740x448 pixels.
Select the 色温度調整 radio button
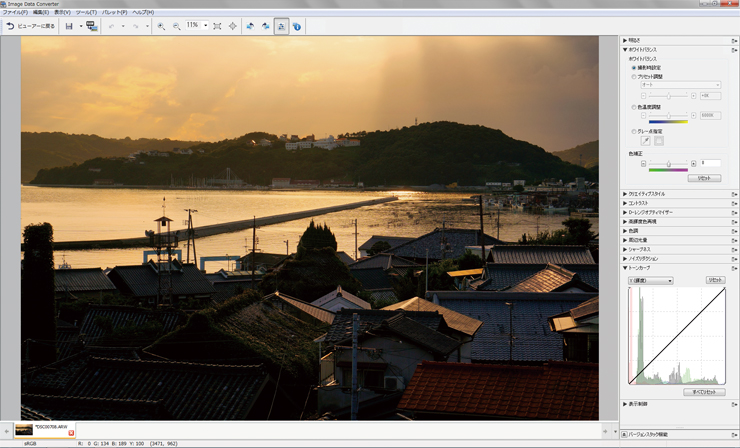click(x=634, y=107)
